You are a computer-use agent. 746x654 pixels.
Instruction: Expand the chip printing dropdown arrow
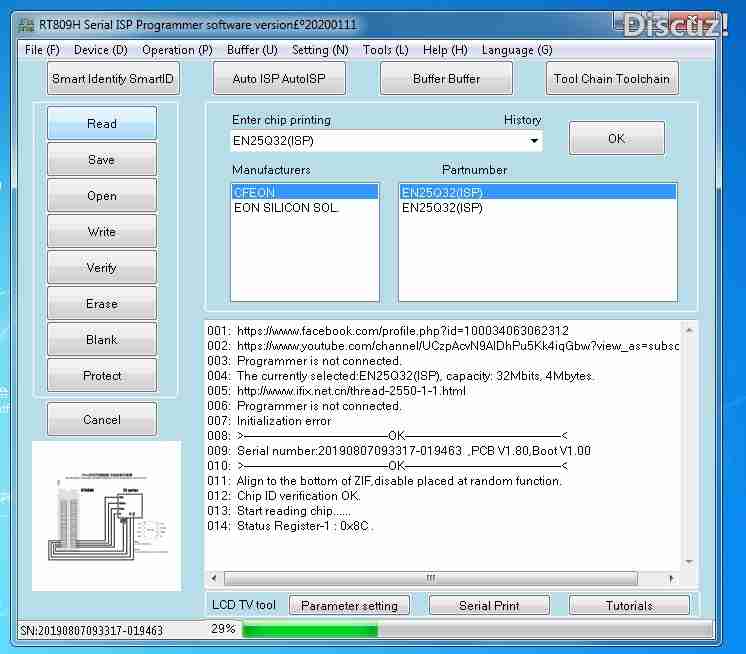534,141
